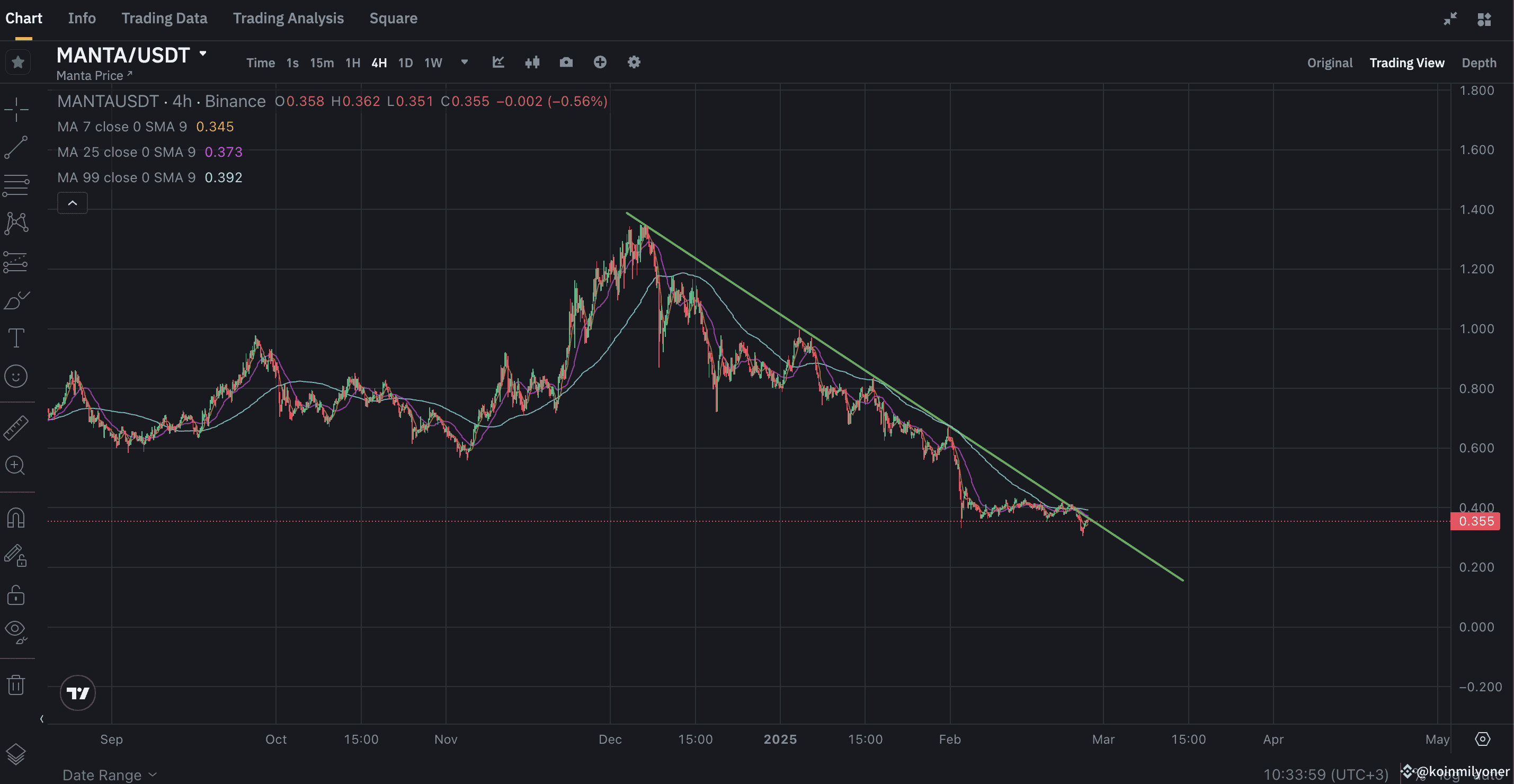Open chart settings with gear icon
Image resolution: width=1514 pixels, height=784 pixels.
coord(634,63)
